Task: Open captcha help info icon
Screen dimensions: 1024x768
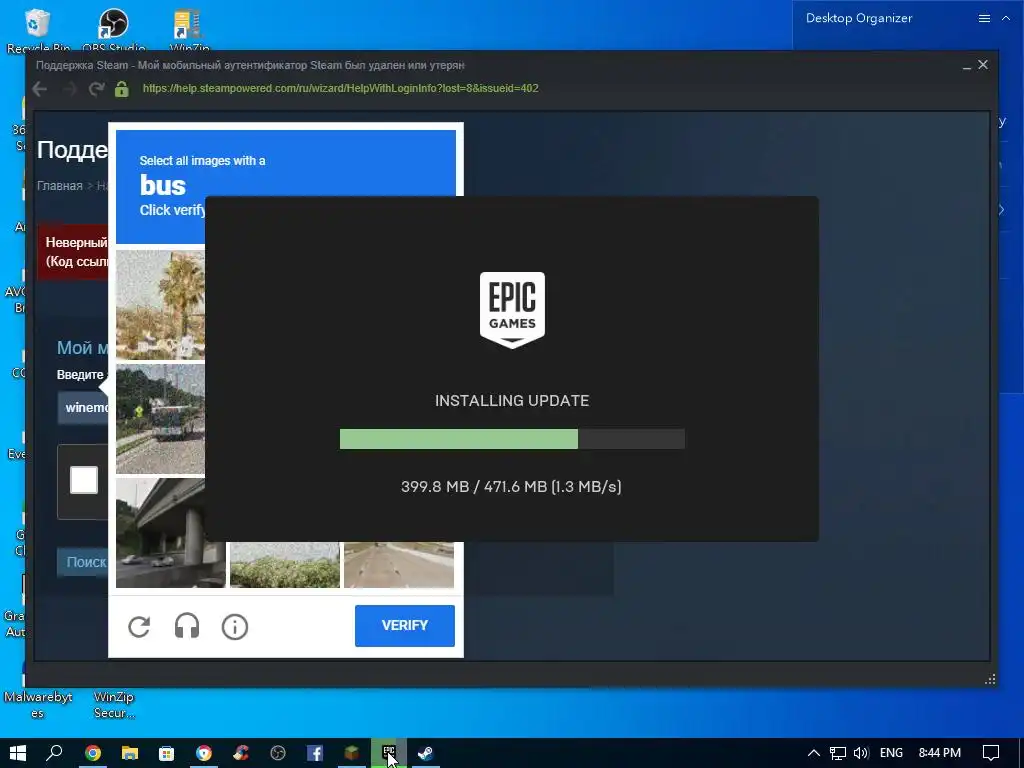Action: [234, 626]
